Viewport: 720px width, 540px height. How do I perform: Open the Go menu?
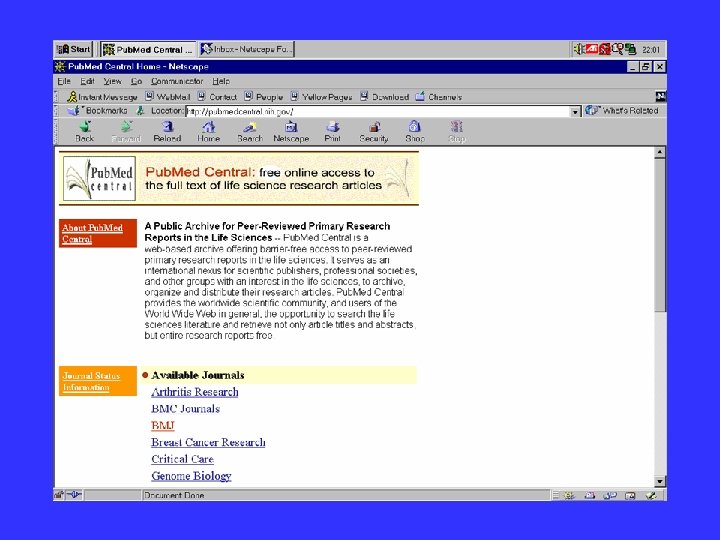tap(136, 81)
